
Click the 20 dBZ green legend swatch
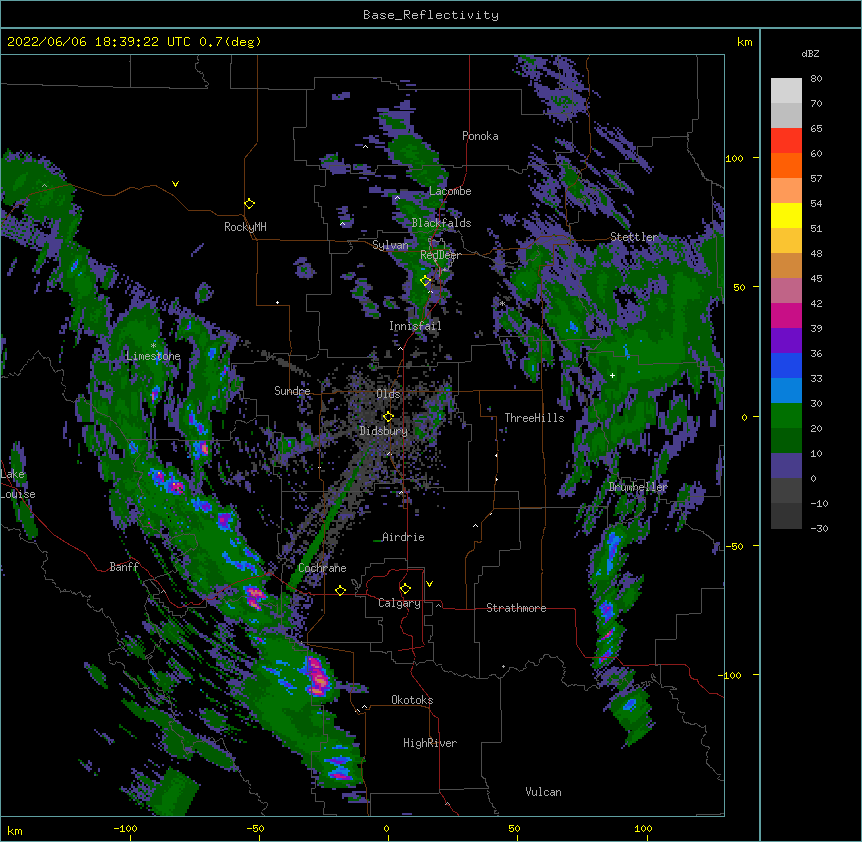786,416
